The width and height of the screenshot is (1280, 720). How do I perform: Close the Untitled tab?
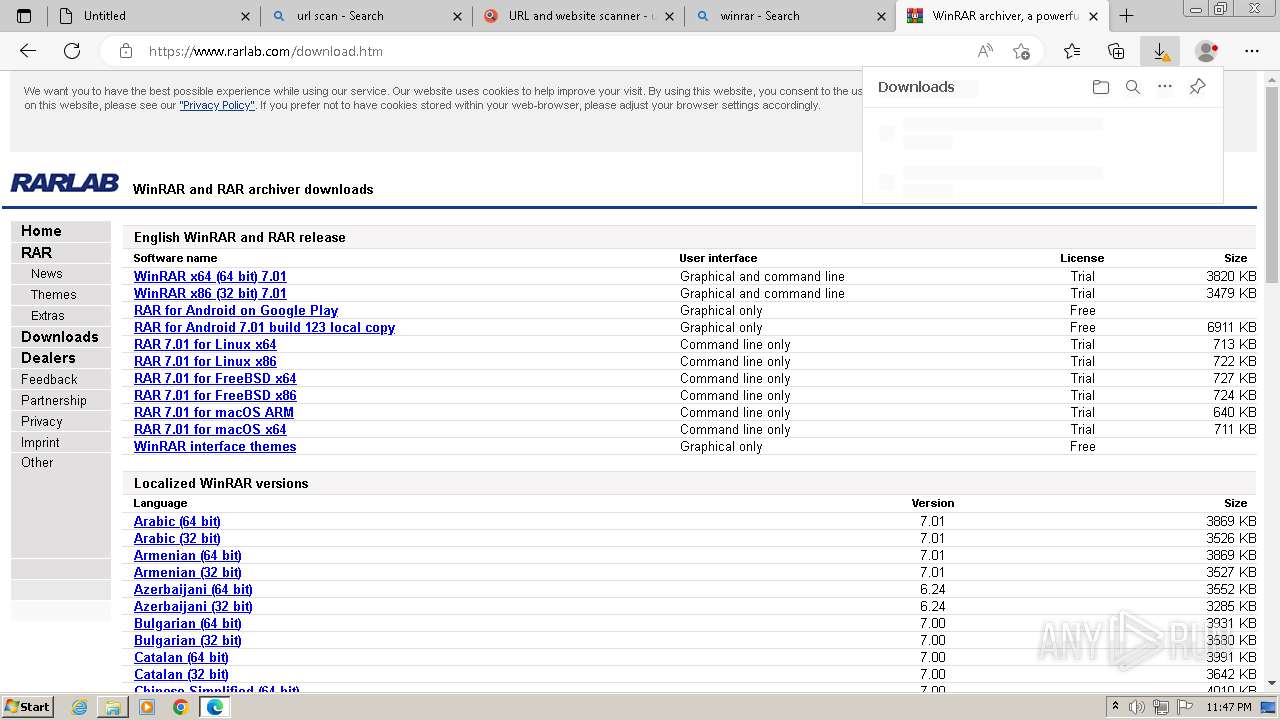coord(246,16)
